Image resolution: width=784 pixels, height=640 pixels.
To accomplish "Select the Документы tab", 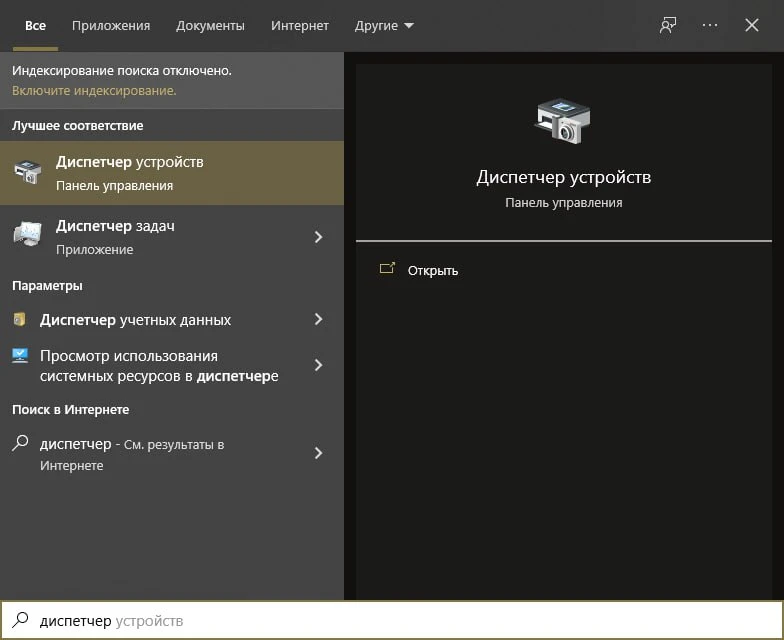I will (210, 26).
